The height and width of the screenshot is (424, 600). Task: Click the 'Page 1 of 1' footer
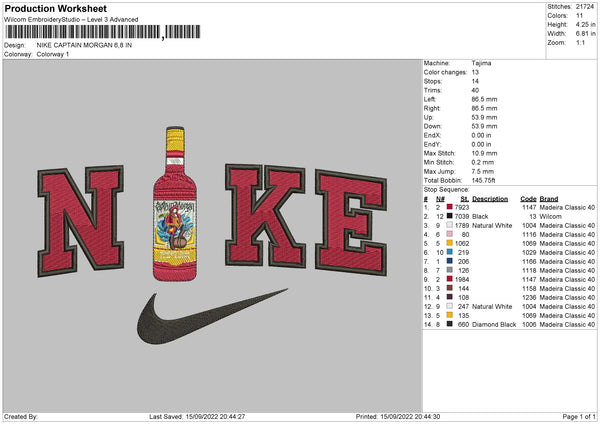pos(579,416)
